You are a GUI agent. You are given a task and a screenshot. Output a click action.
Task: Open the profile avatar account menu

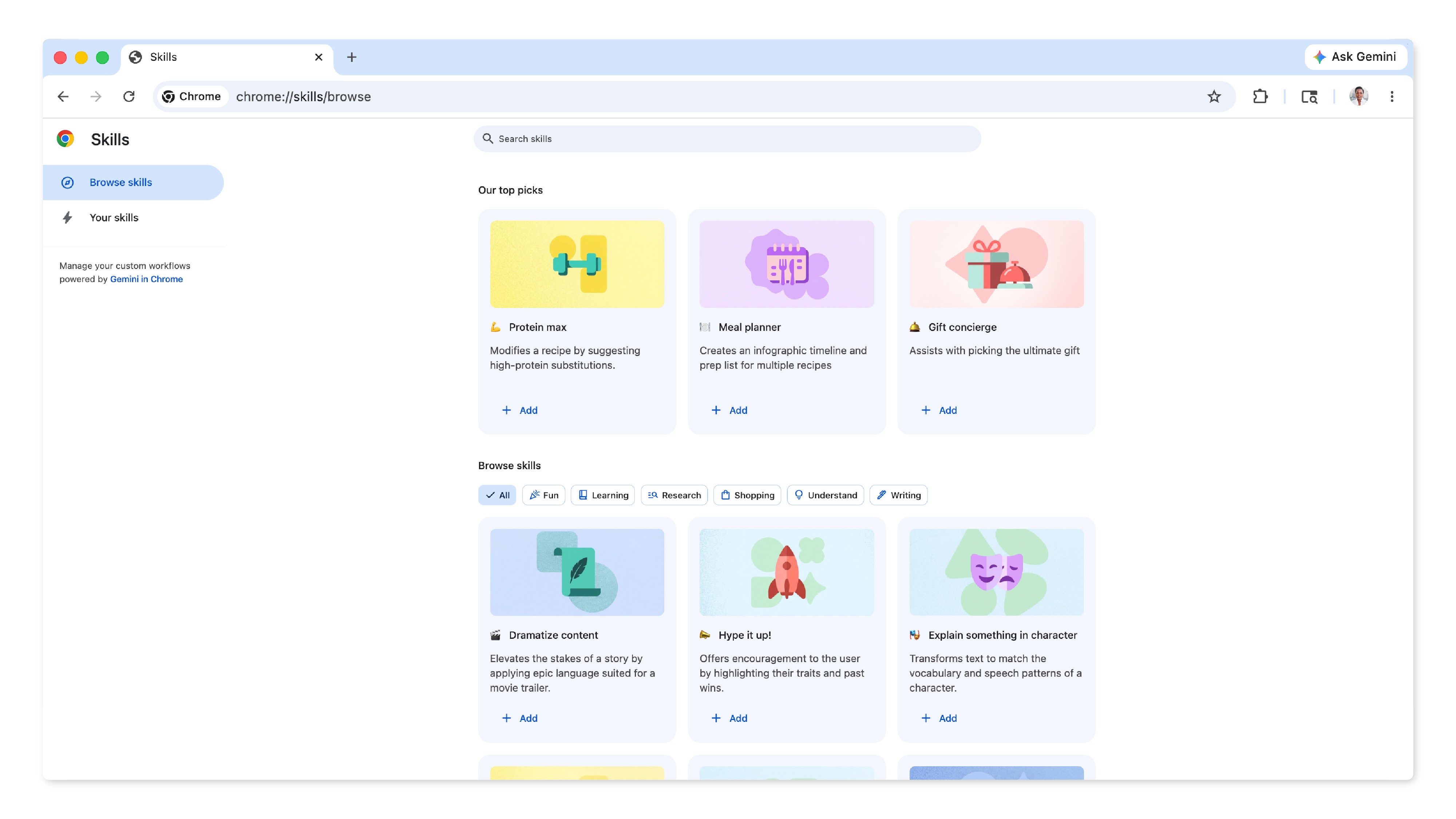pyautogui.click(x=1359, y=96)
